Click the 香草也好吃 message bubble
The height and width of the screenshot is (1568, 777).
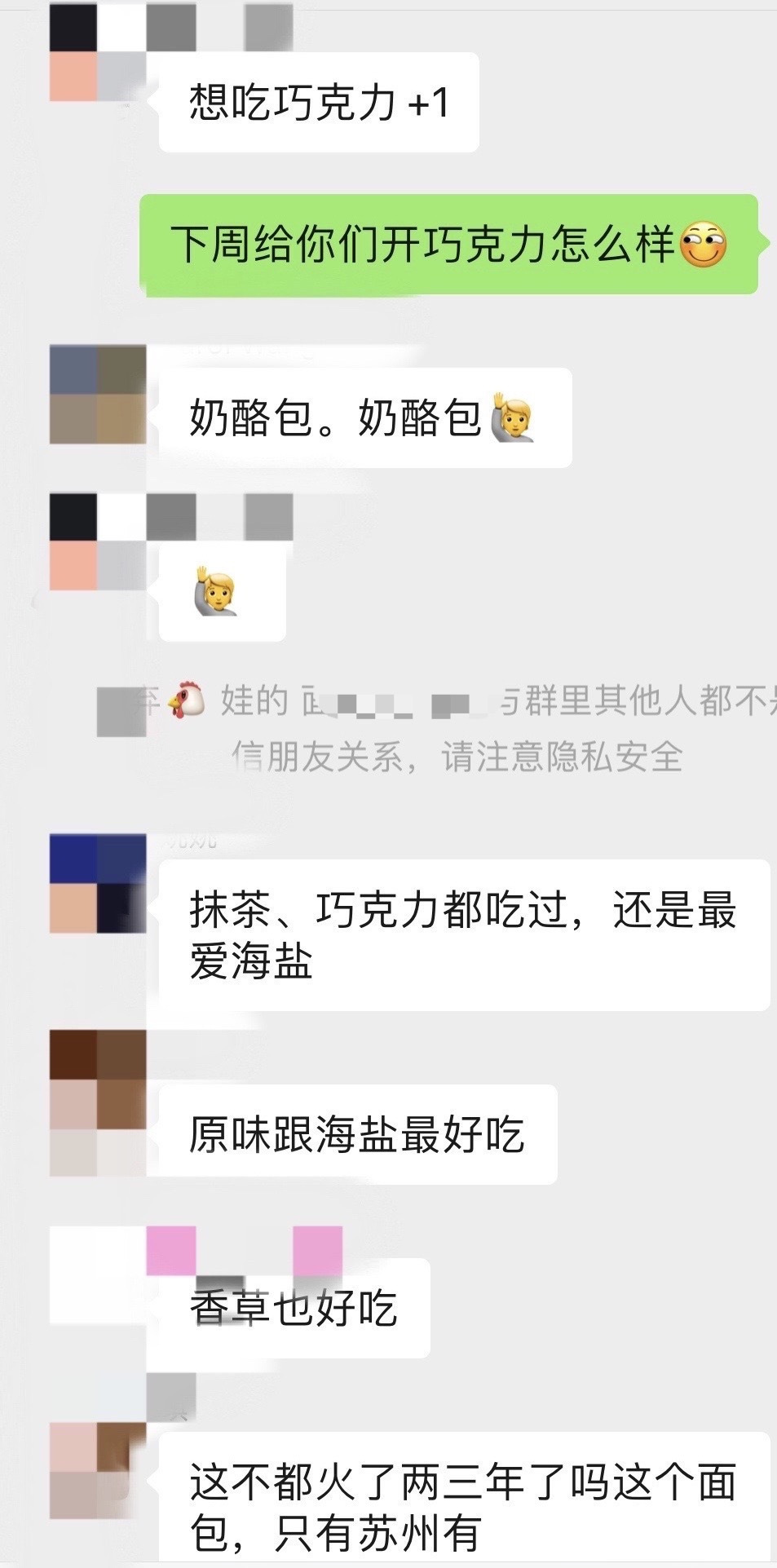tap(294, 1308)
